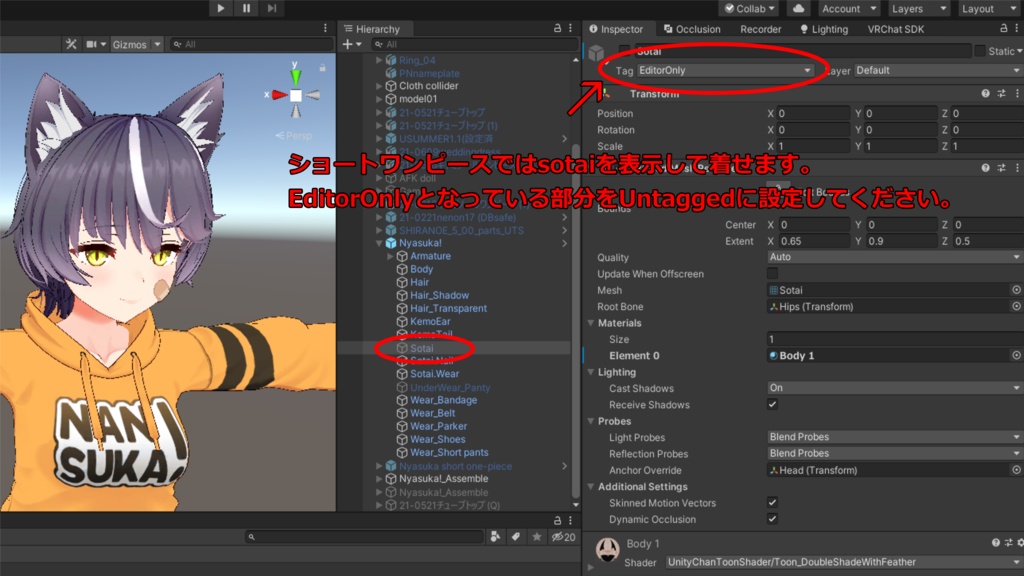Open the Layers dropdown

click(x=919, y=8)
